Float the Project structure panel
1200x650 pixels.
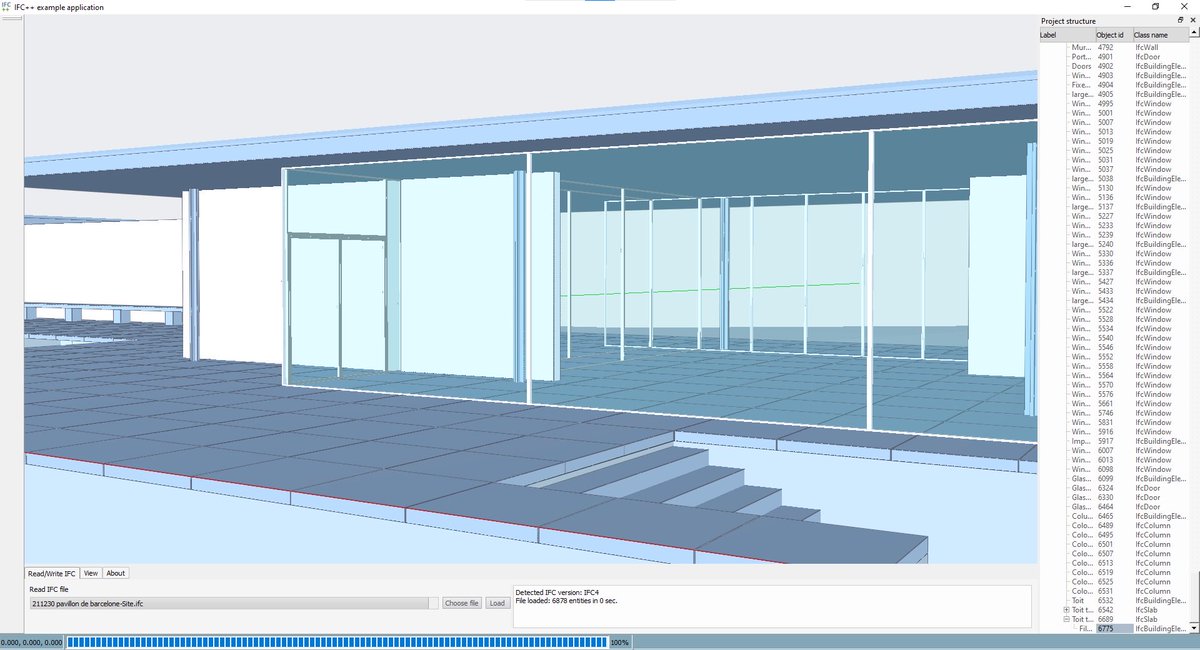click(1180, 20)
